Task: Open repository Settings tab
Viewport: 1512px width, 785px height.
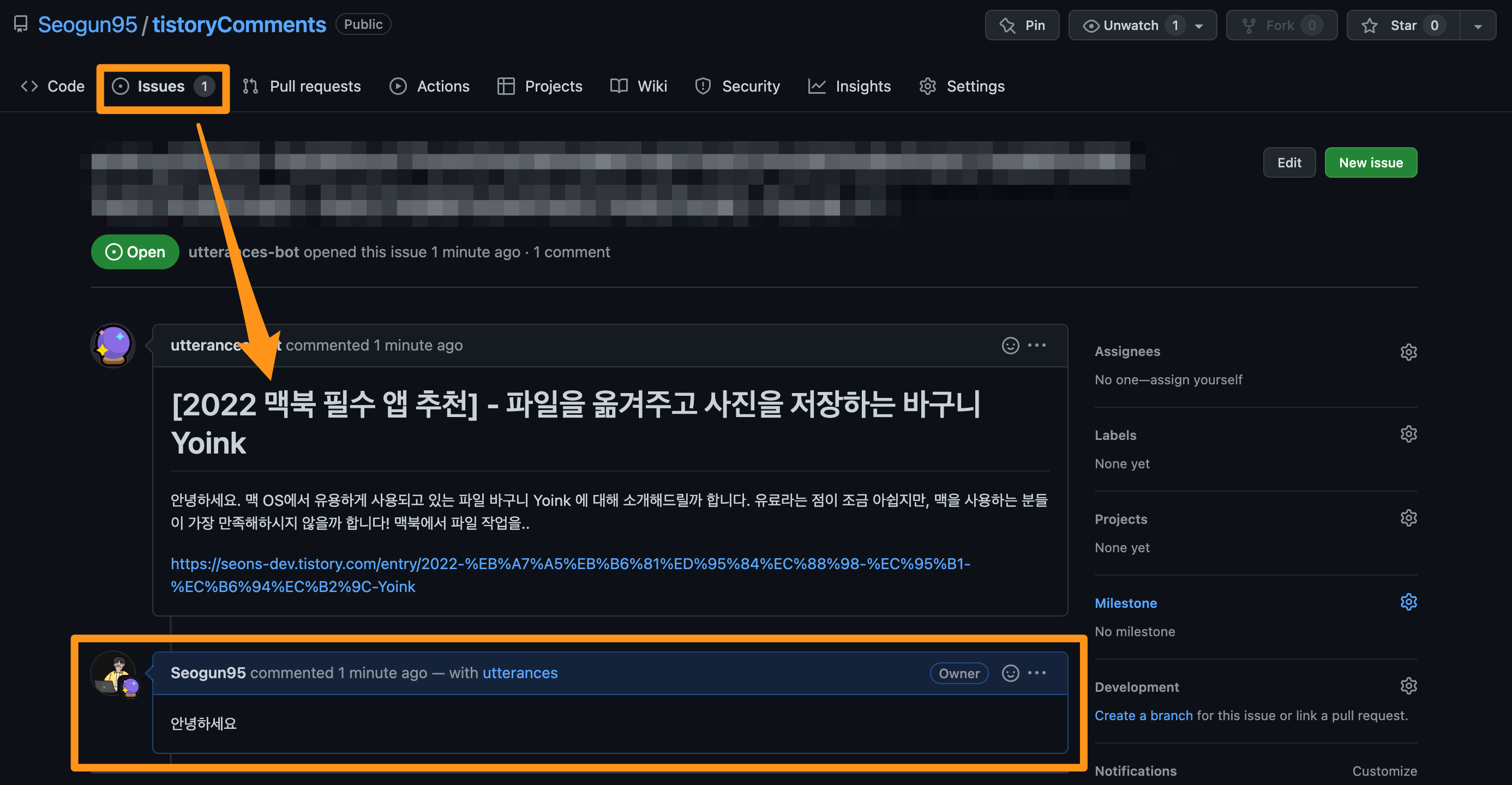Action: (962, 86)
